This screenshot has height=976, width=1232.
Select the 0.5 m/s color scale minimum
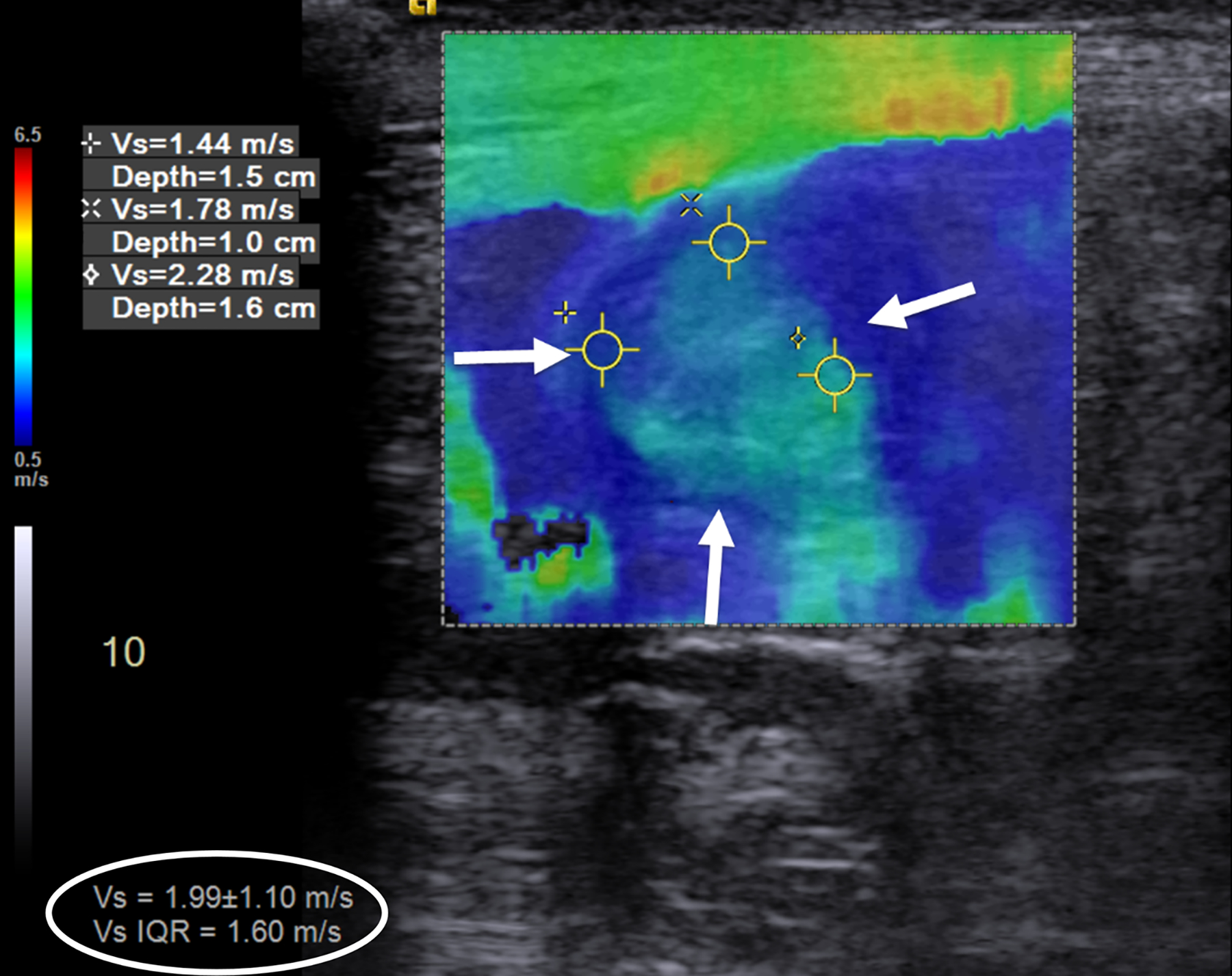click(31, 468)
